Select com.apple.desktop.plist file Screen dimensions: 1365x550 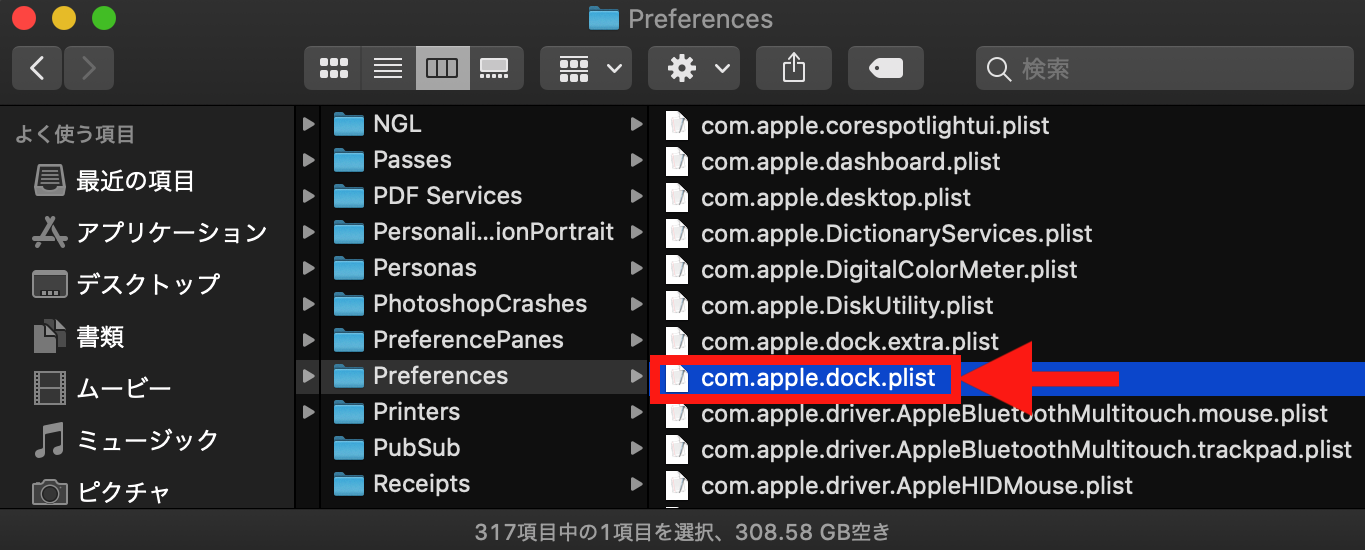836,198
